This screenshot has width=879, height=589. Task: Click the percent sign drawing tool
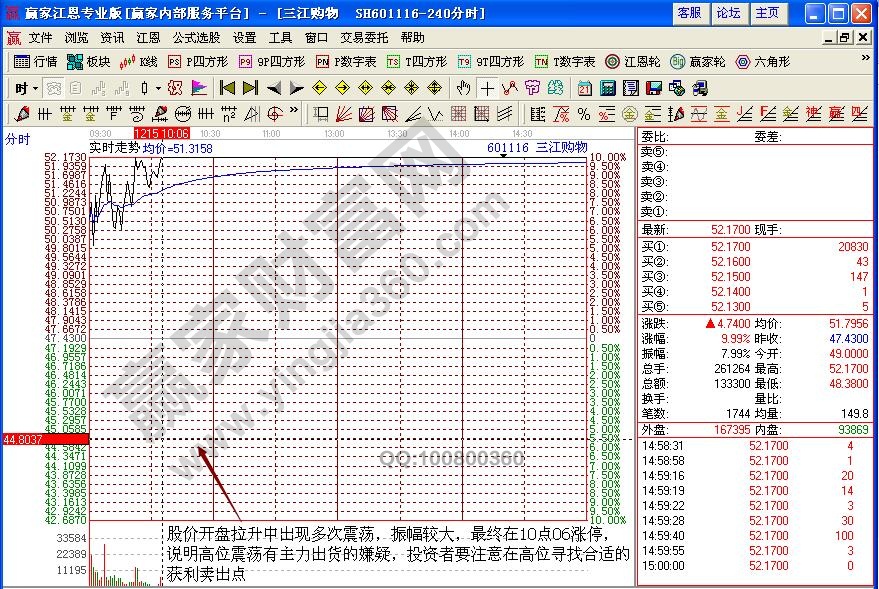585,114
